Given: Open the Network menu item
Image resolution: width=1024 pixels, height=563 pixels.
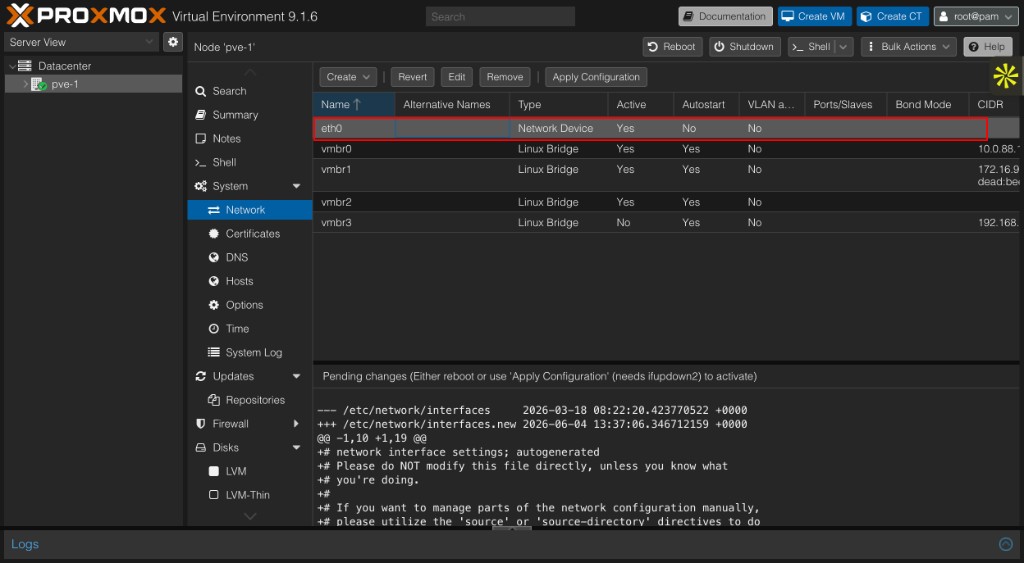Looking at the screenshot, I should click(249, 210).
